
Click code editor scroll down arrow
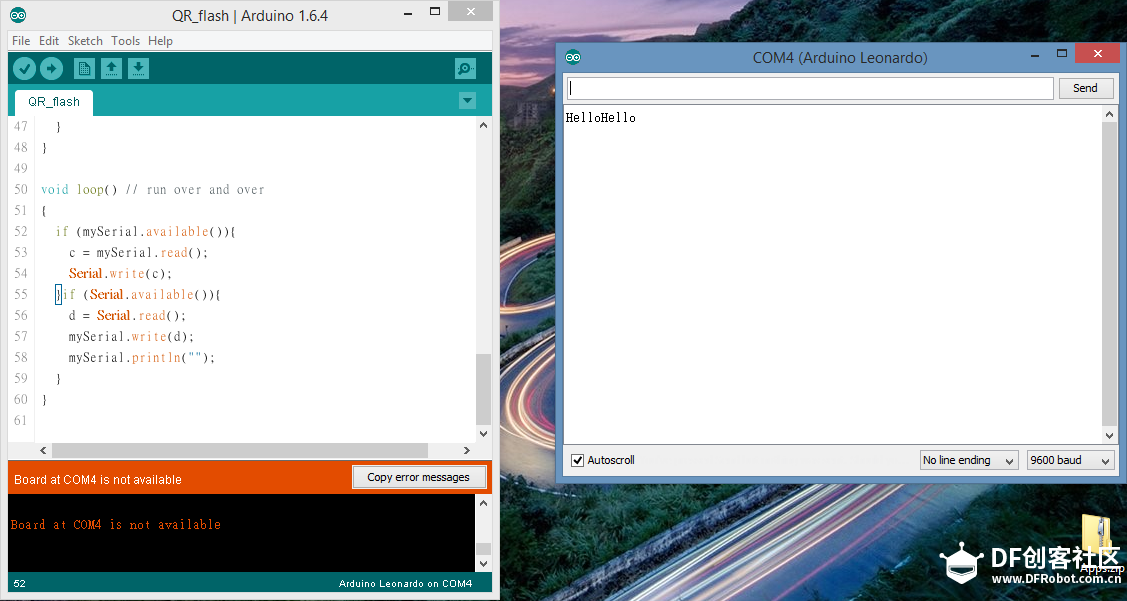click(483, 433)
